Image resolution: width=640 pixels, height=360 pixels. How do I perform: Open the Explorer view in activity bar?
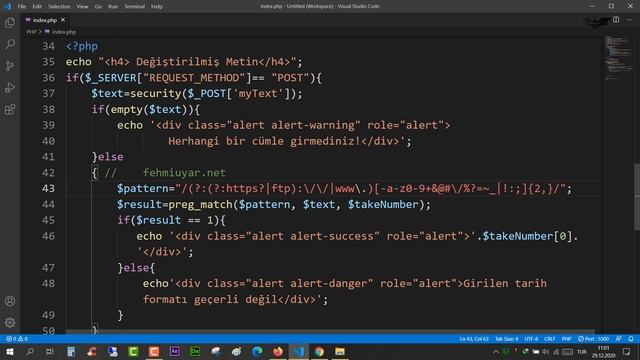point(10,22)
